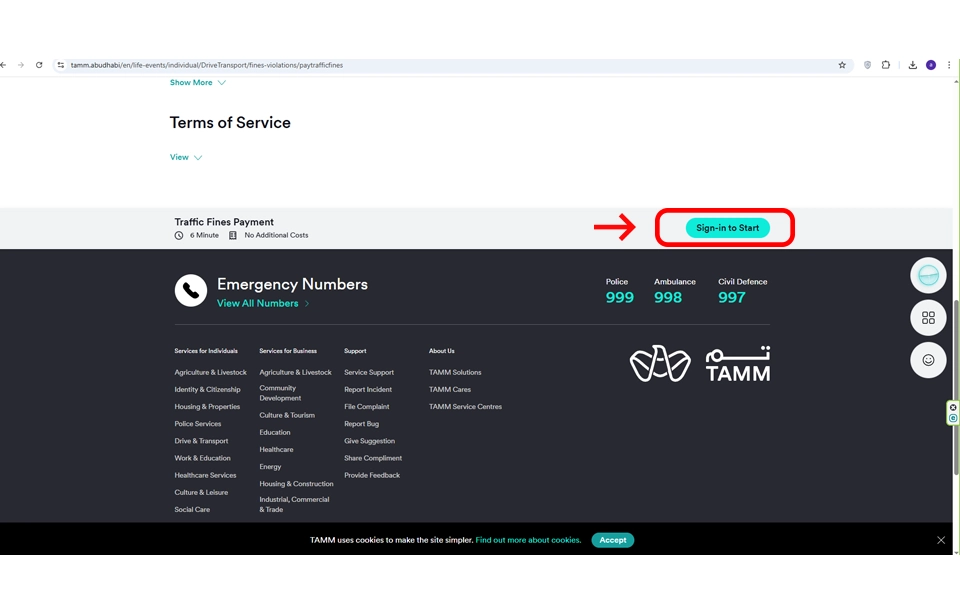
Task: Click the browser back arrow
Action: tap(3, 65)
